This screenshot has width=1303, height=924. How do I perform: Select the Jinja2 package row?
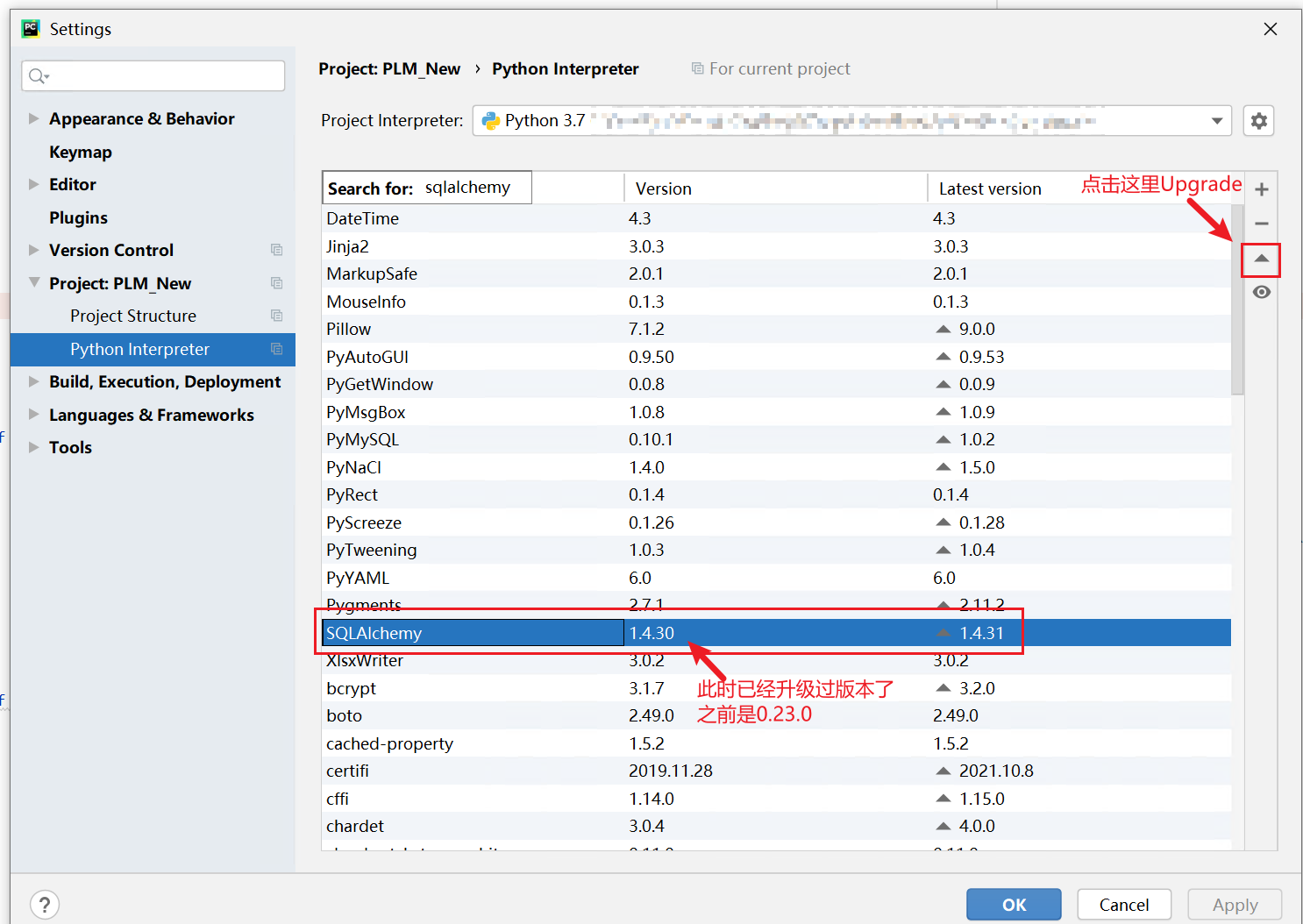click(776, 246)
